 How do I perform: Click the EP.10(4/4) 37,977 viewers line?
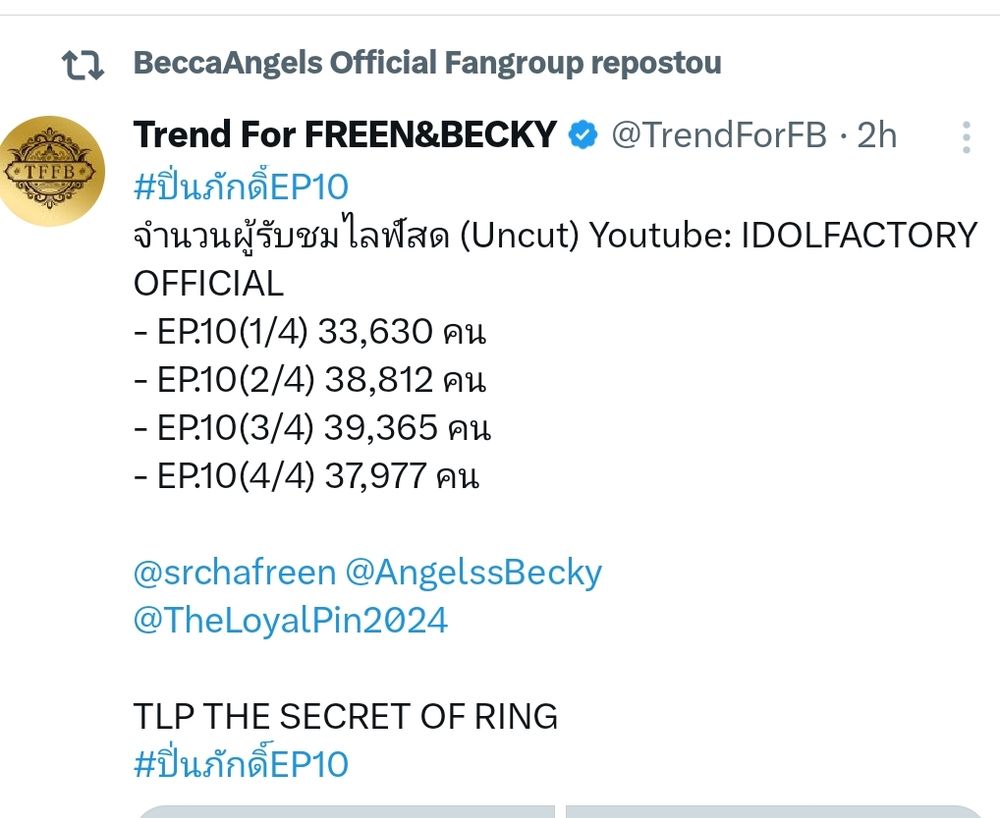306,476
